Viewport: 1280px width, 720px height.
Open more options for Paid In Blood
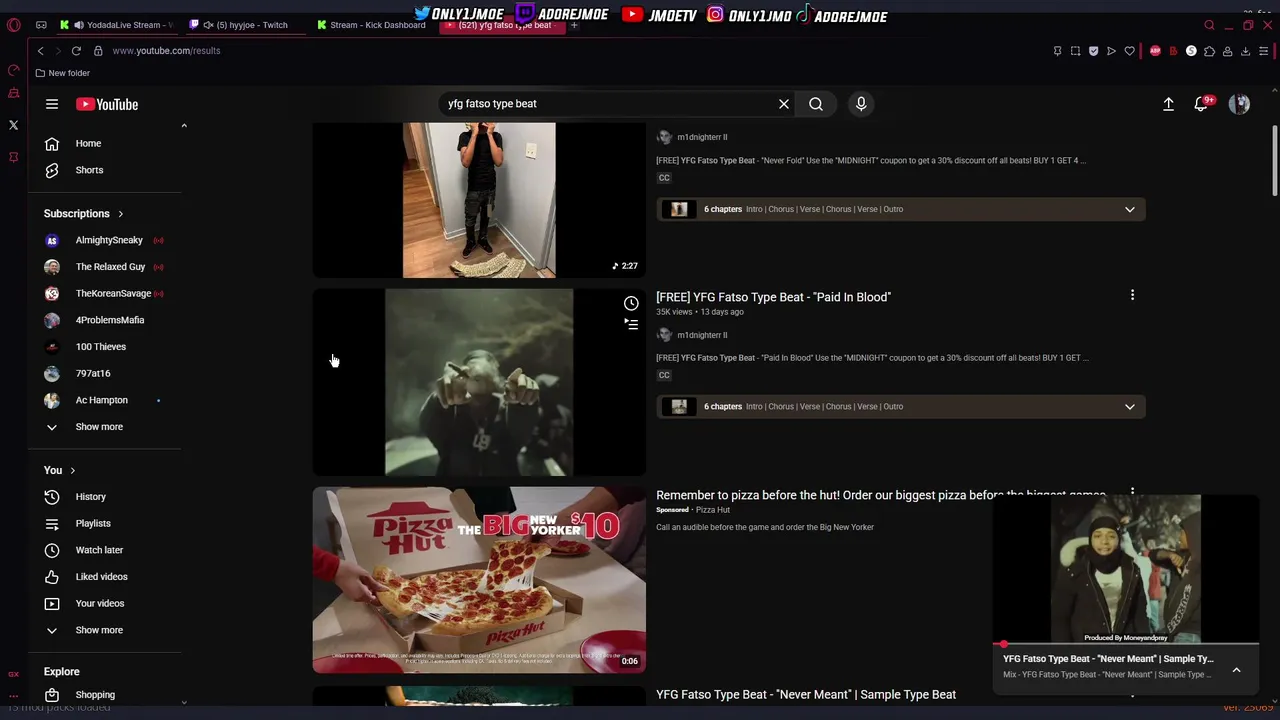(x=1132, y=295)
